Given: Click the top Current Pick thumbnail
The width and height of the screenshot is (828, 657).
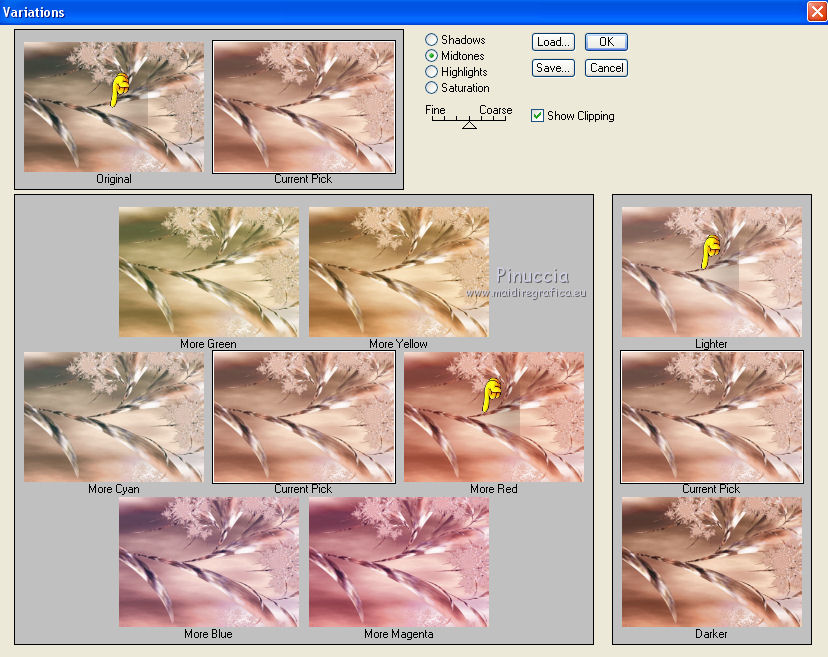Looking at the screenshot, I should tap(304, 107).
